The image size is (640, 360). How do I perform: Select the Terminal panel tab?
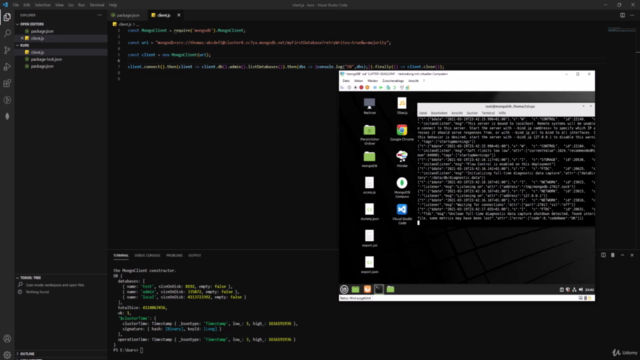(121, 256)
